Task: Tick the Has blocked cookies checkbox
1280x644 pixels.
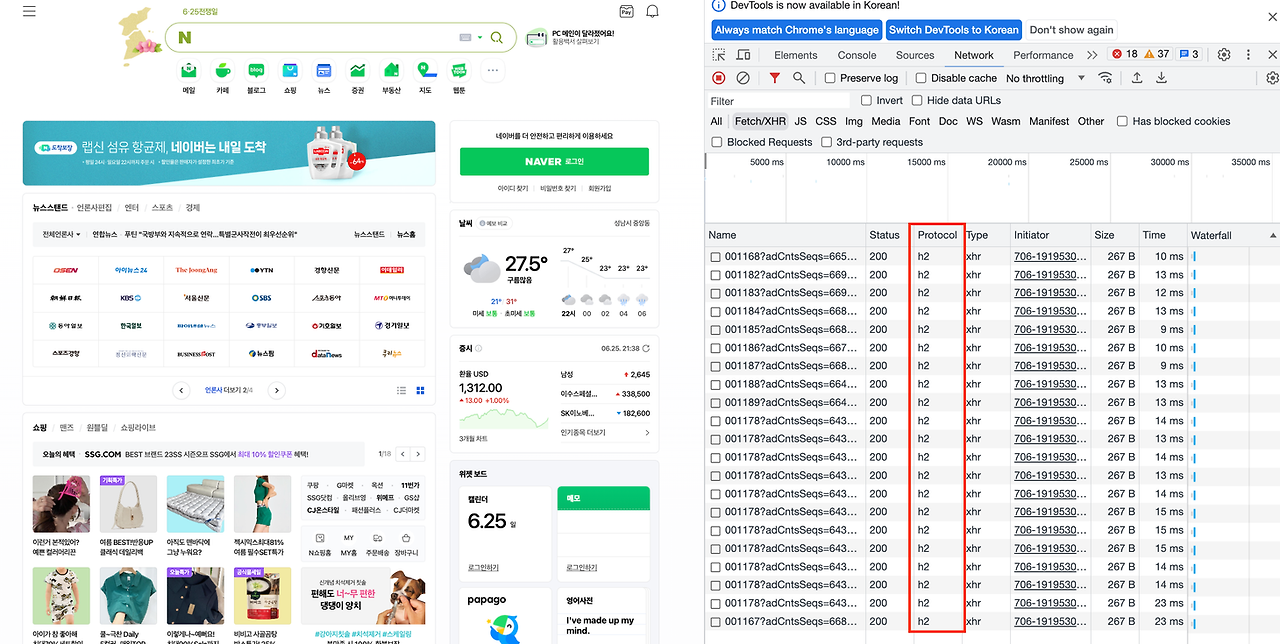Action: pos(1122,121)
